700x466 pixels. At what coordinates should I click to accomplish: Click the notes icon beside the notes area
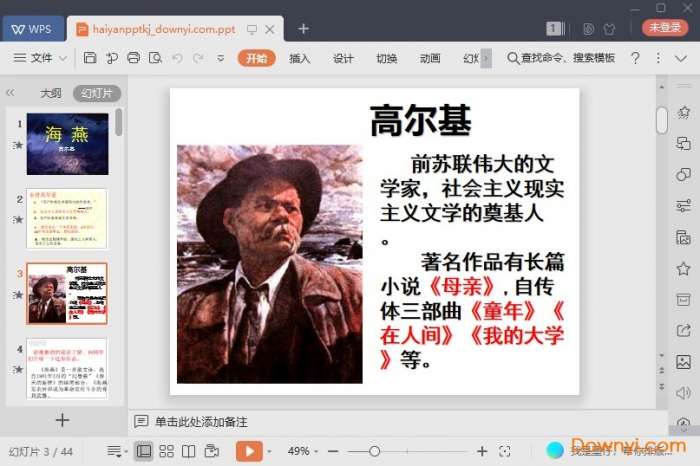click(141, 421)
